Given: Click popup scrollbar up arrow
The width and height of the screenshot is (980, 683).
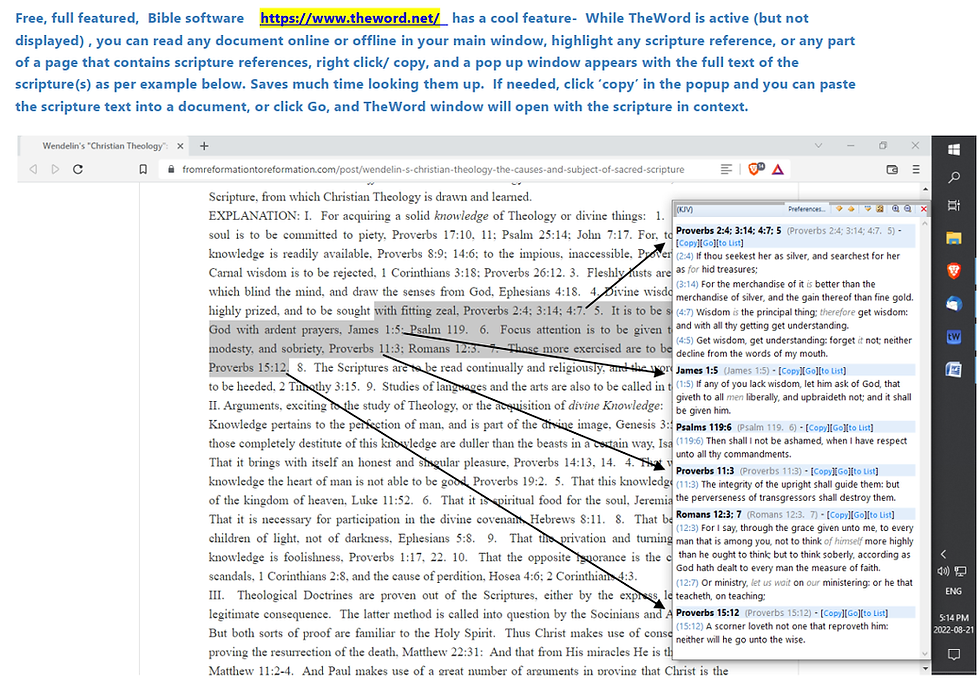Looking at the screenshot, I should pos(925,222).
